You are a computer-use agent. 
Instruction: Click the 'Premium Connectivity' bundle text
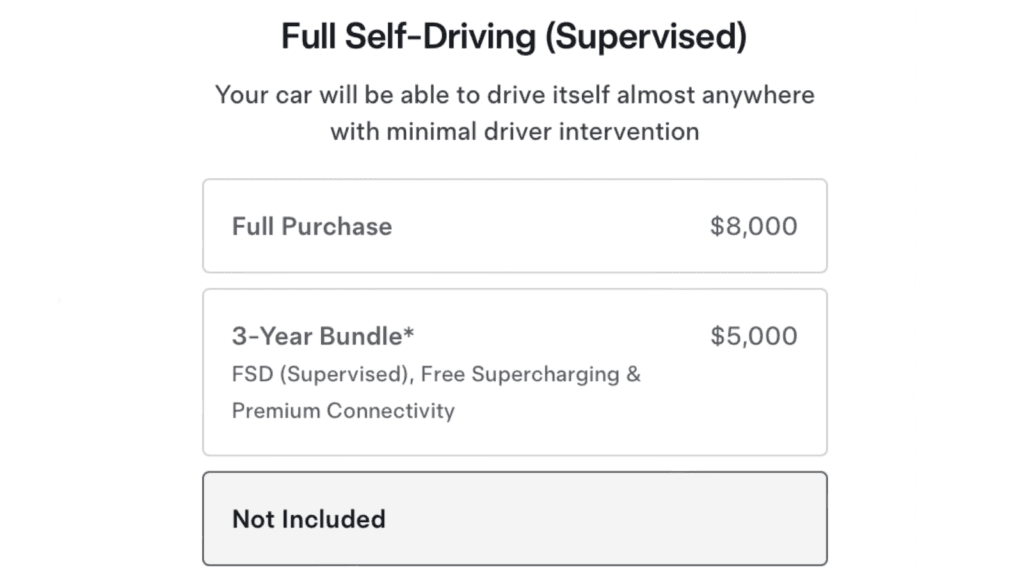coord(343,410)
